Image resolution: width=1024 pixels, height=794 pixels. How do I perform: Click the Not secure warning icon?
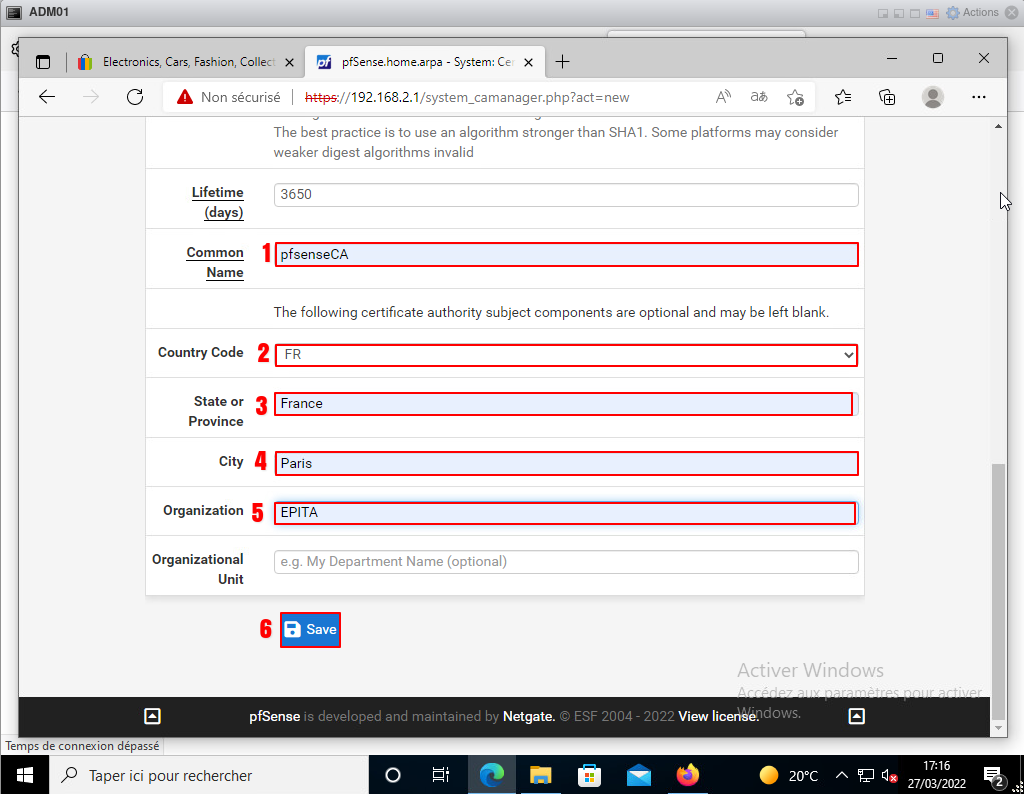pos(184,97)
